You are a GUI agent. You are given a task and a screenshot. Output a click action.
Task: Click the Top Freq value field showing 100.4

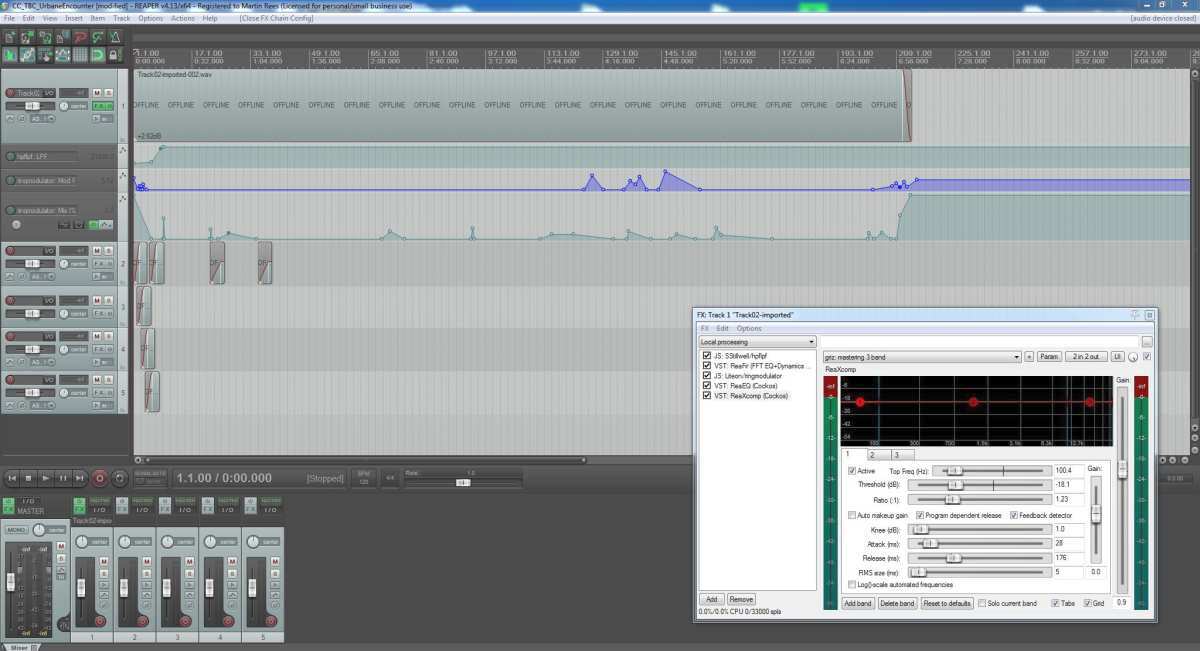point(1067,470)
